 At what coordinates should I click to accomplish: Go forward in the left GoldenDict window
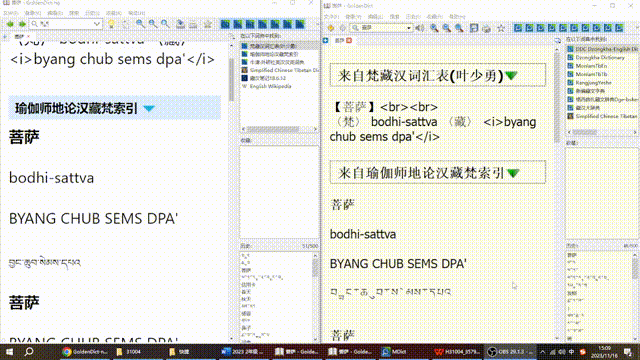22,24
